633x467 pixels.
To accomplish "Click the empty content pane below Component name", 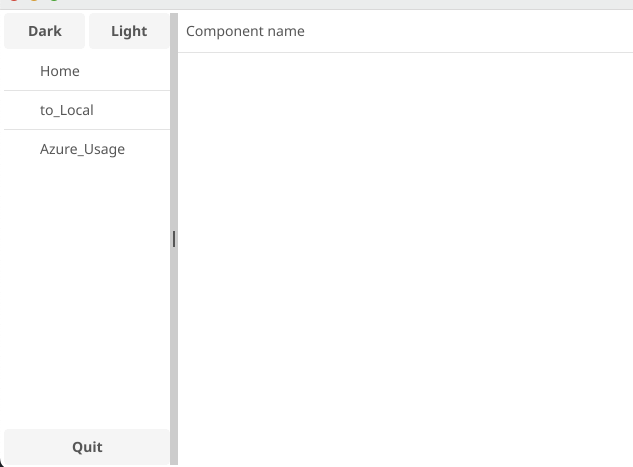I will (x=405, y=258).
